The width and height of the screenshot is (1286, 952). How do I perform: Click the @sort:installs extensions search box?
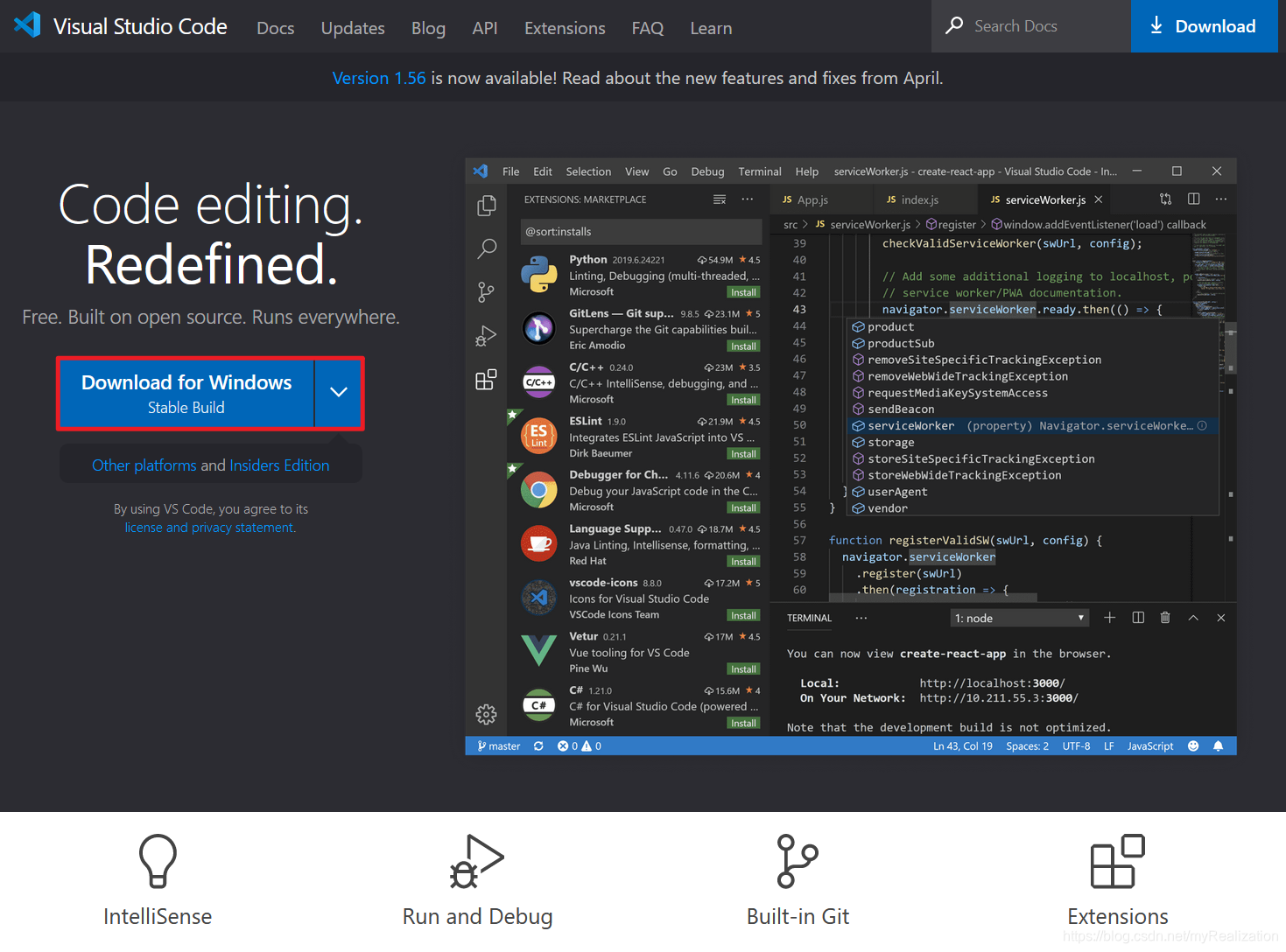(x=641, y=232)
